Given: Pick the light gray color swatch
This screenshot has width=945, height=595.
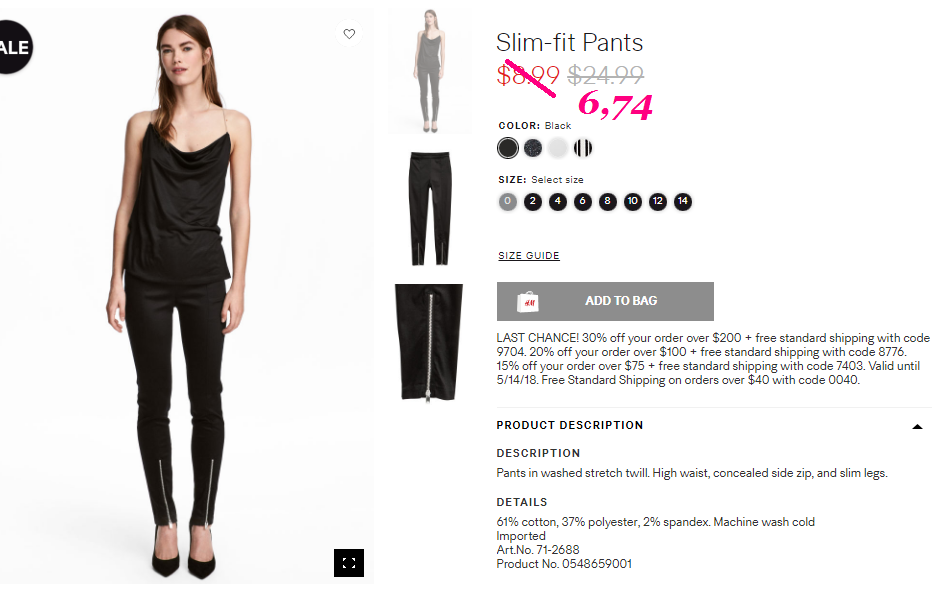Looking at the screenshot, I should [x=558, y=148].
